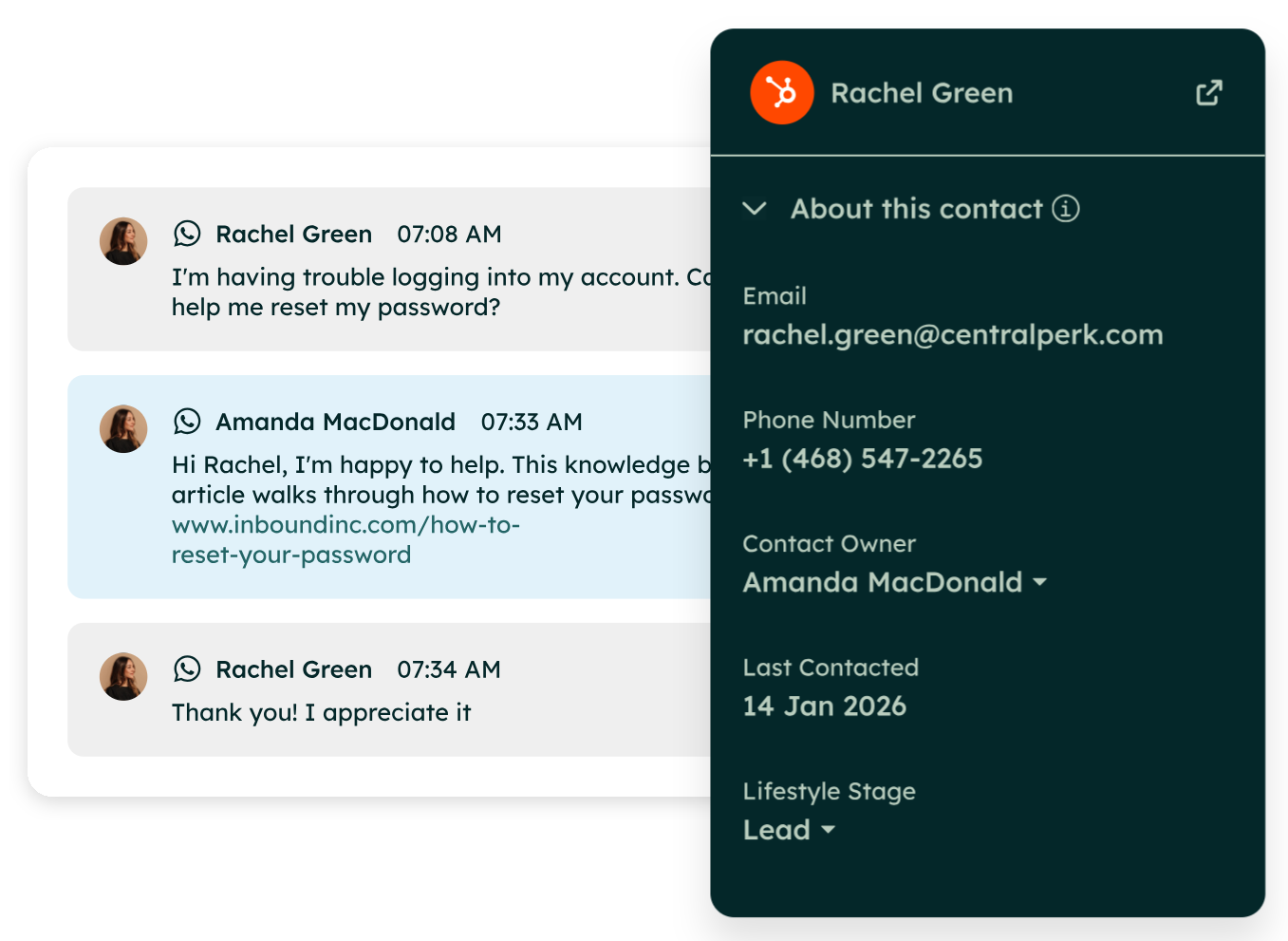The image size is (1288, 941).
Task: Click the rachel.green@centralperk.com email address
Action: click(952, 335)
